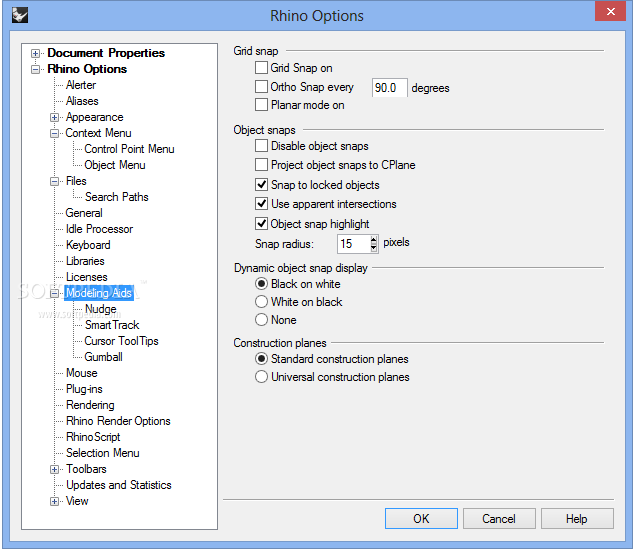The width and height of the screenshot is (633, 549).
Task: Collapse the Files node
Action: tap(54, 181)
